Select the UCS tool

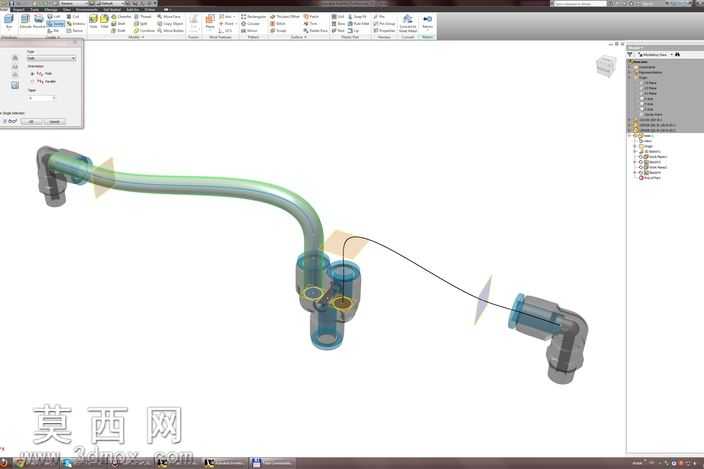[225, 31]
